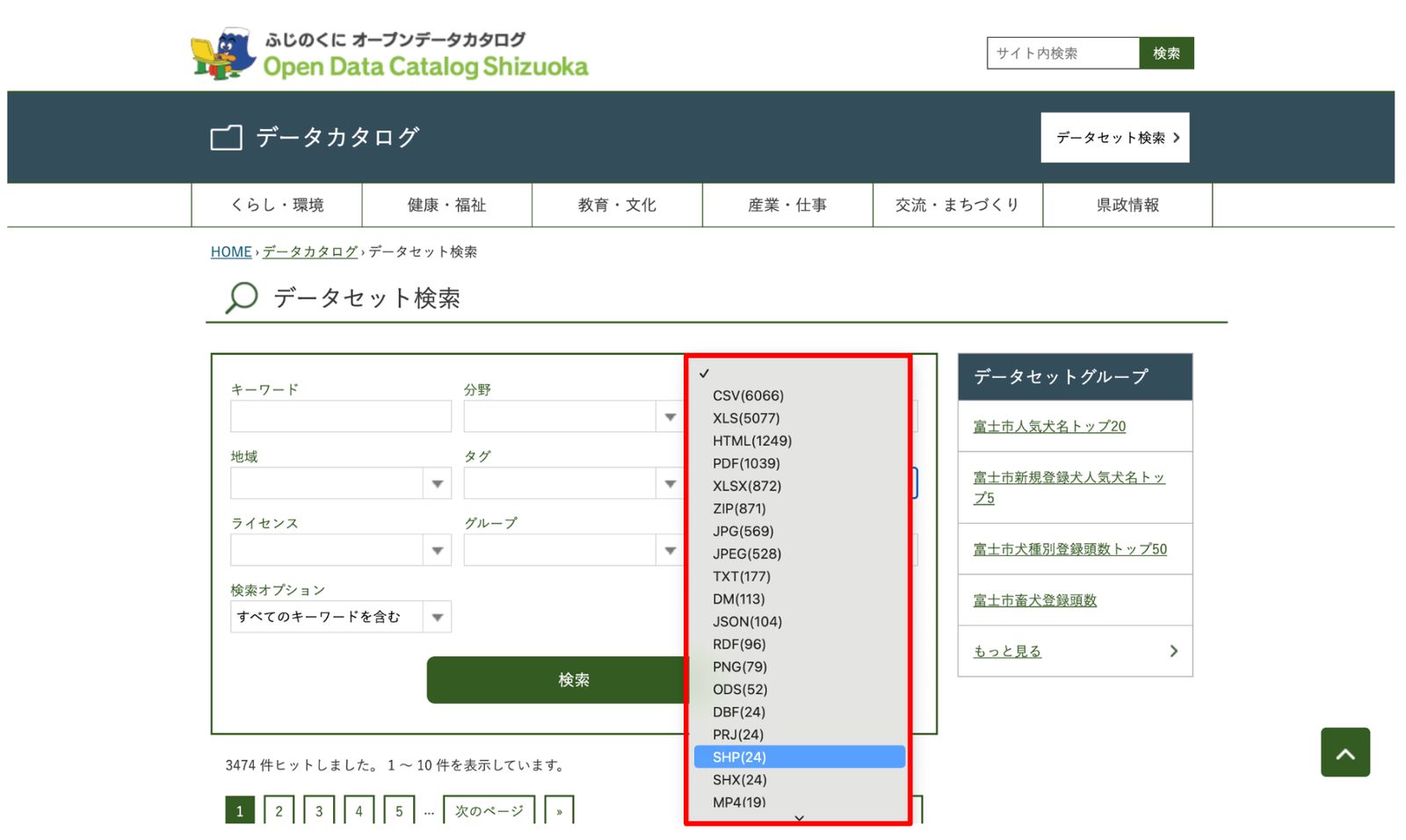The image size is (1406, 840).
Task: Open the 交流・まちづくり tab
Action: click(958, 205)
